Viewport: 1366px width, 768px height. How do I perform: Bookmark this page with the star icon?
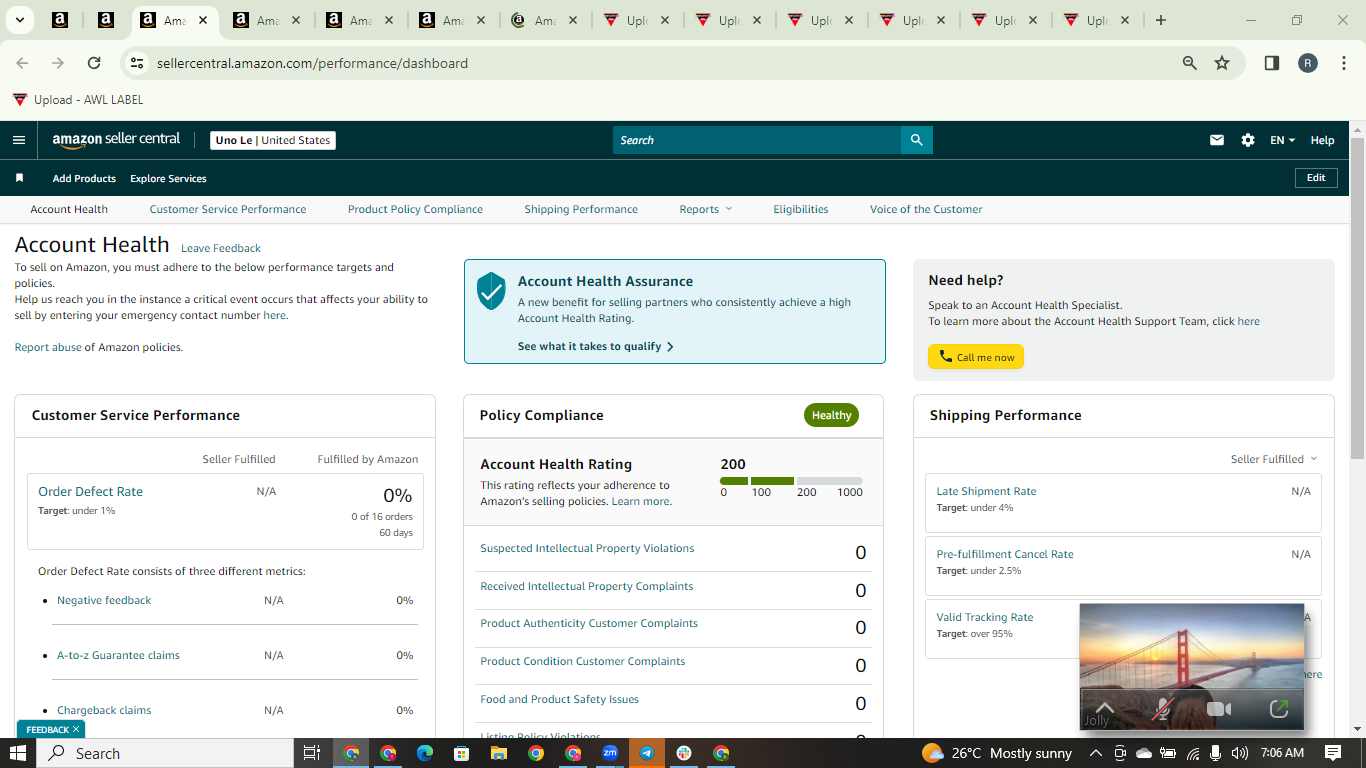click(x=1222, y=63)
